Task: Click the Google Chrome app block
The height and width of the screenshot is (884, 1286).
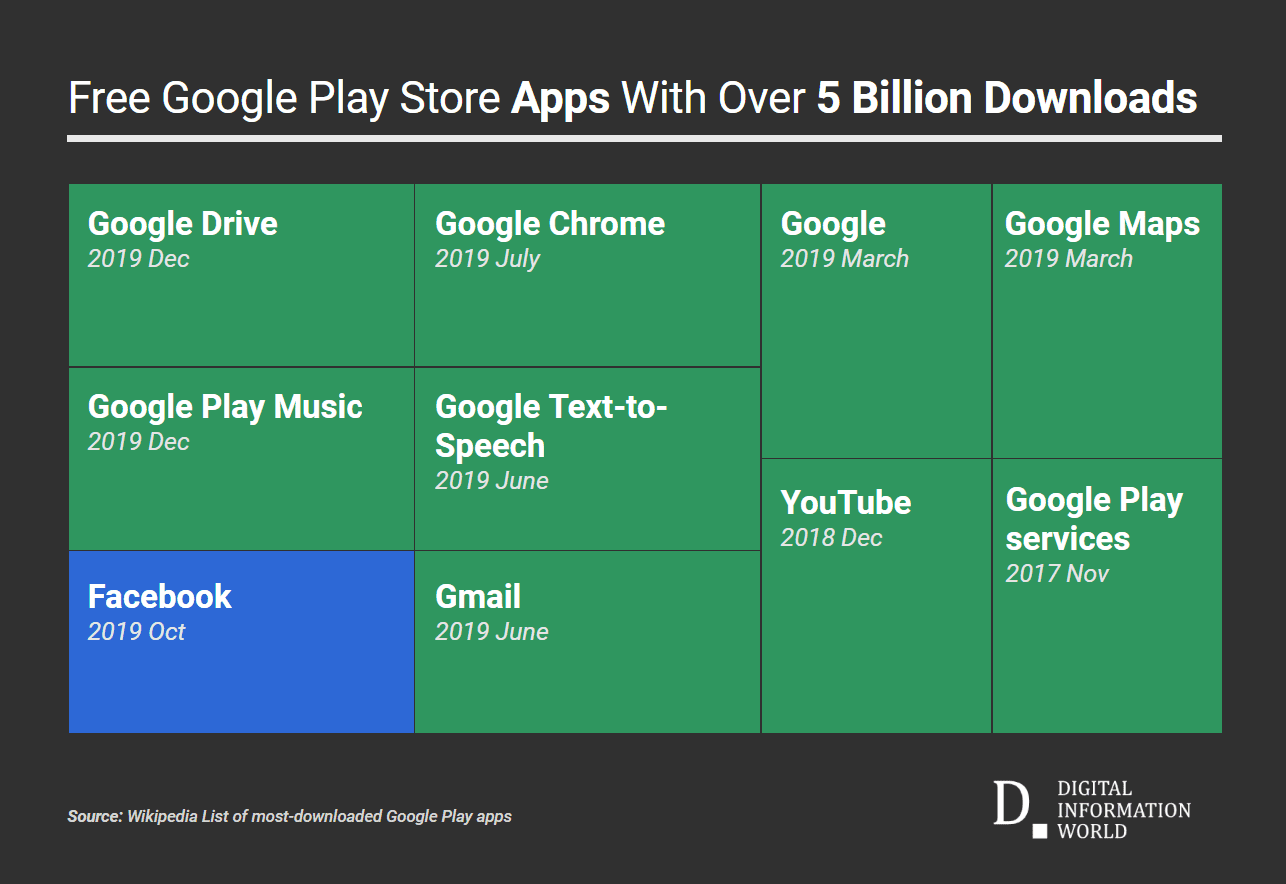Action: pyautogui.click(x=586, y=273)
